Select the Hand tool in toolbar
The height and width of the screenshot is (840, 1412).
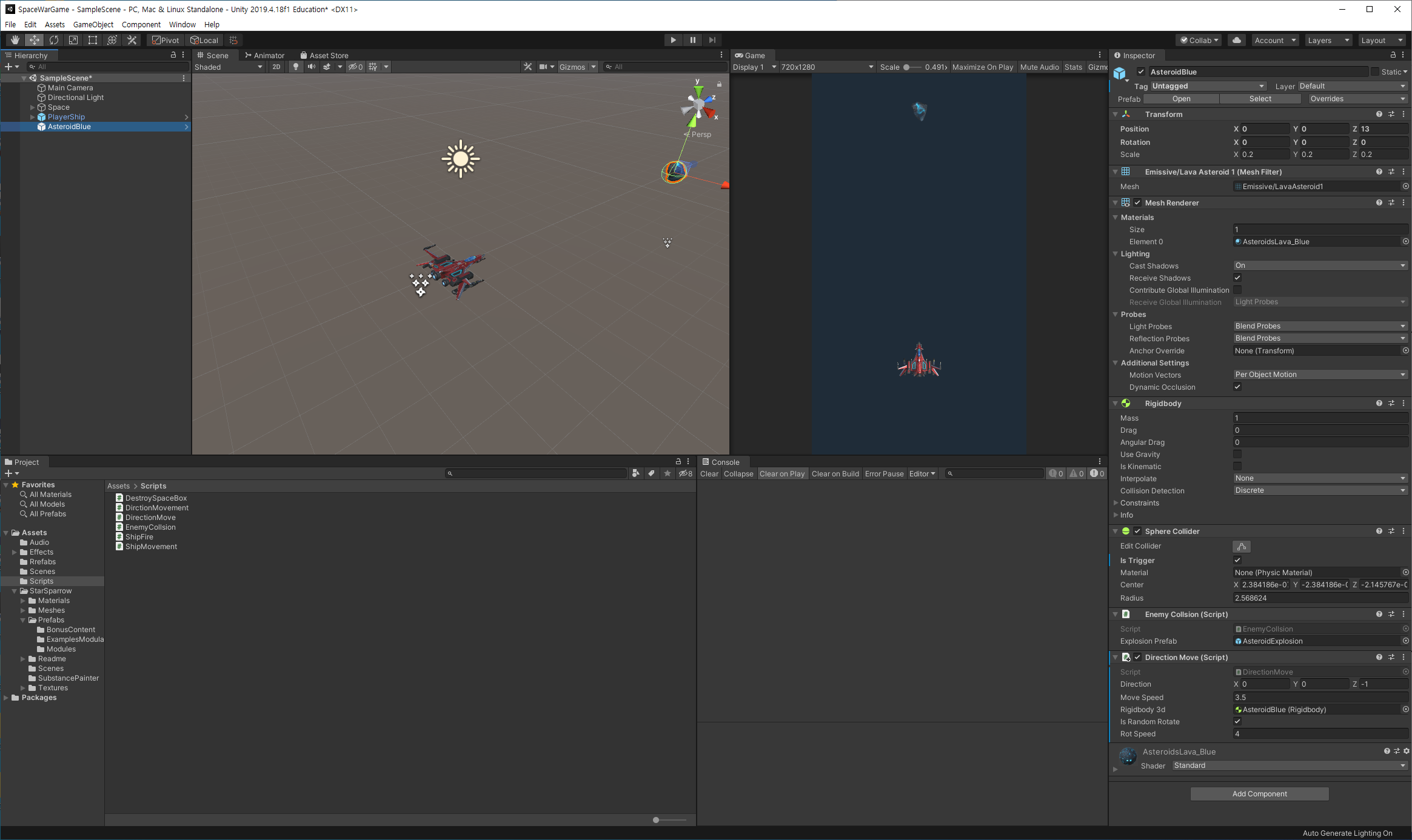[x=15, y=40]
